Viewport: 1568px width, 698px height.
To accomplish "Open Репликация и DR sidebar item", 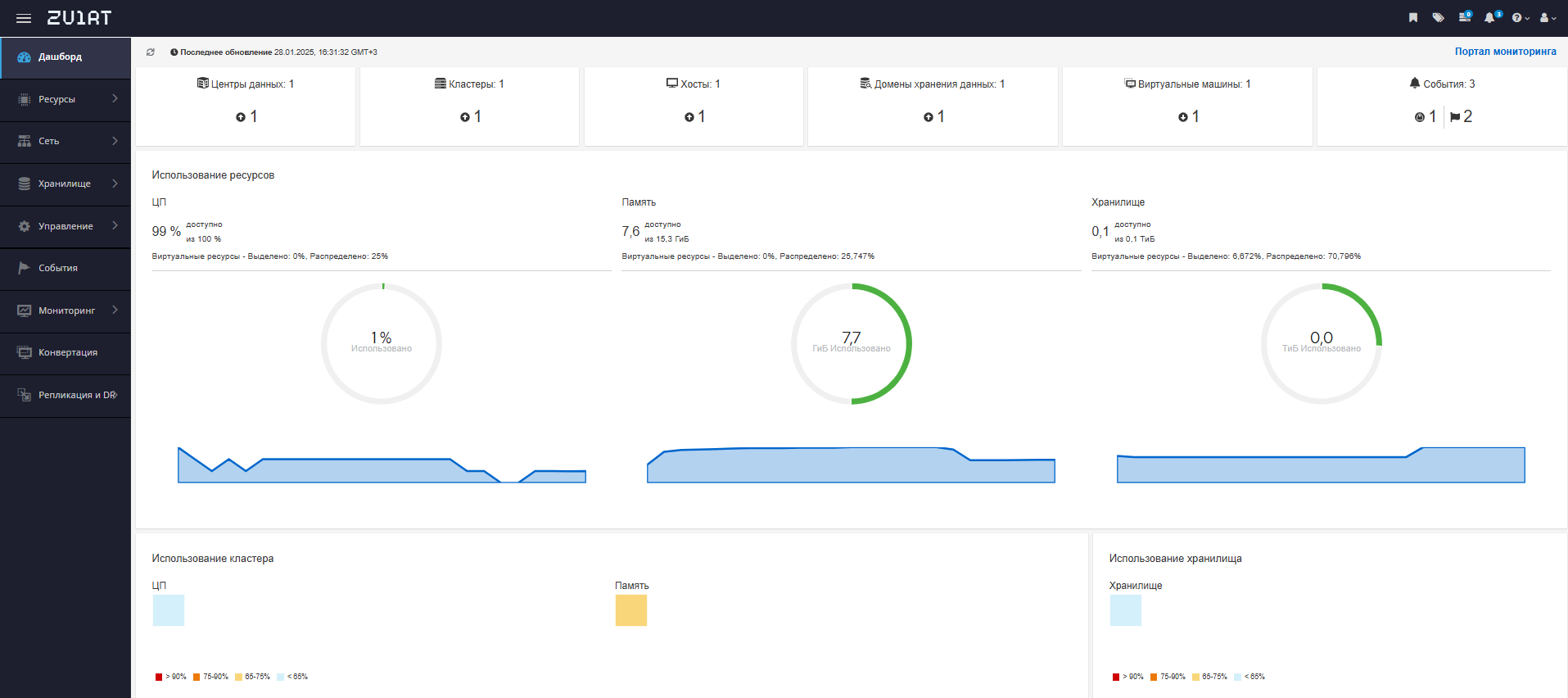I will (x=66, y=396).
